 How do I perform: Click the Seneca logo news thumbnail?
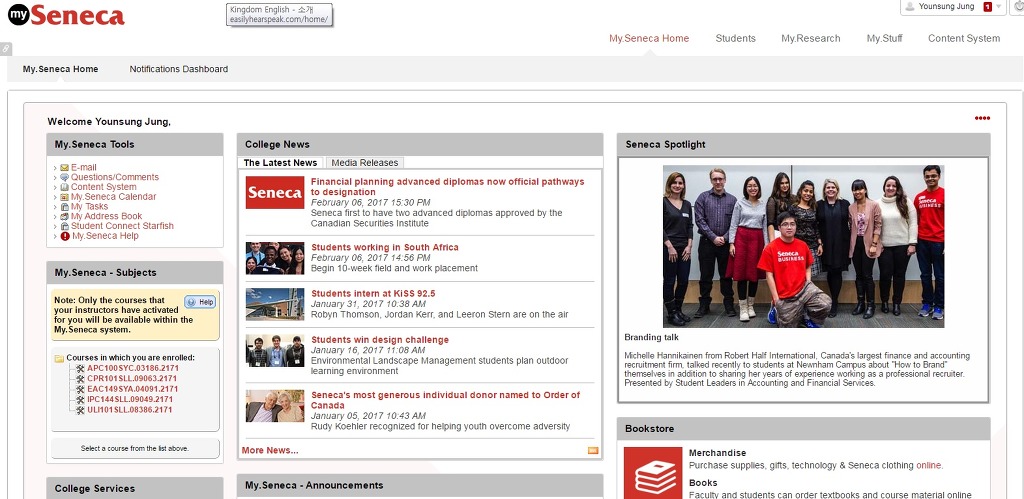275,193
